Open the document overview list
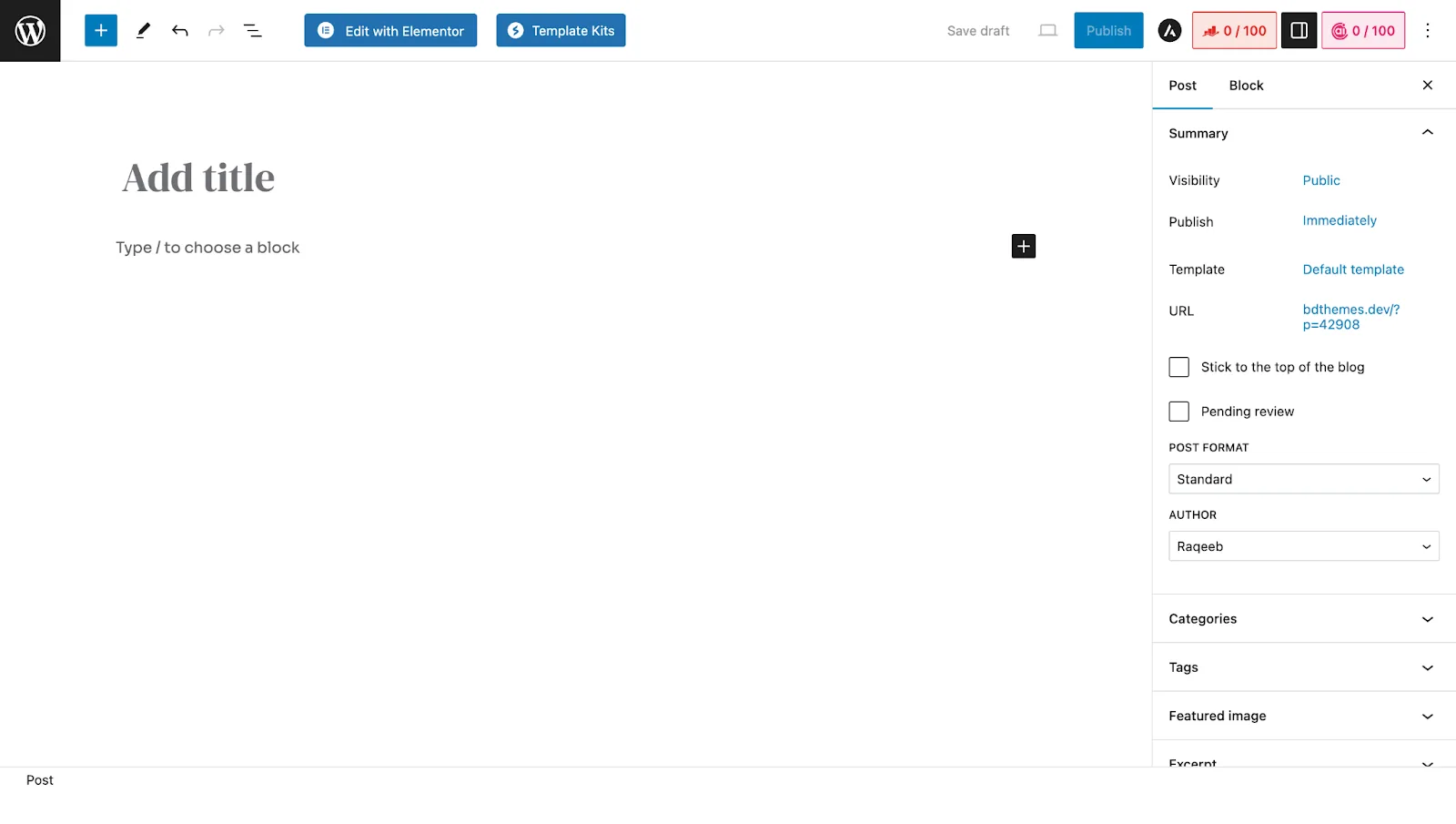Image resolution: width=1456 pixels, height=824 pixels. coord(252,31)
